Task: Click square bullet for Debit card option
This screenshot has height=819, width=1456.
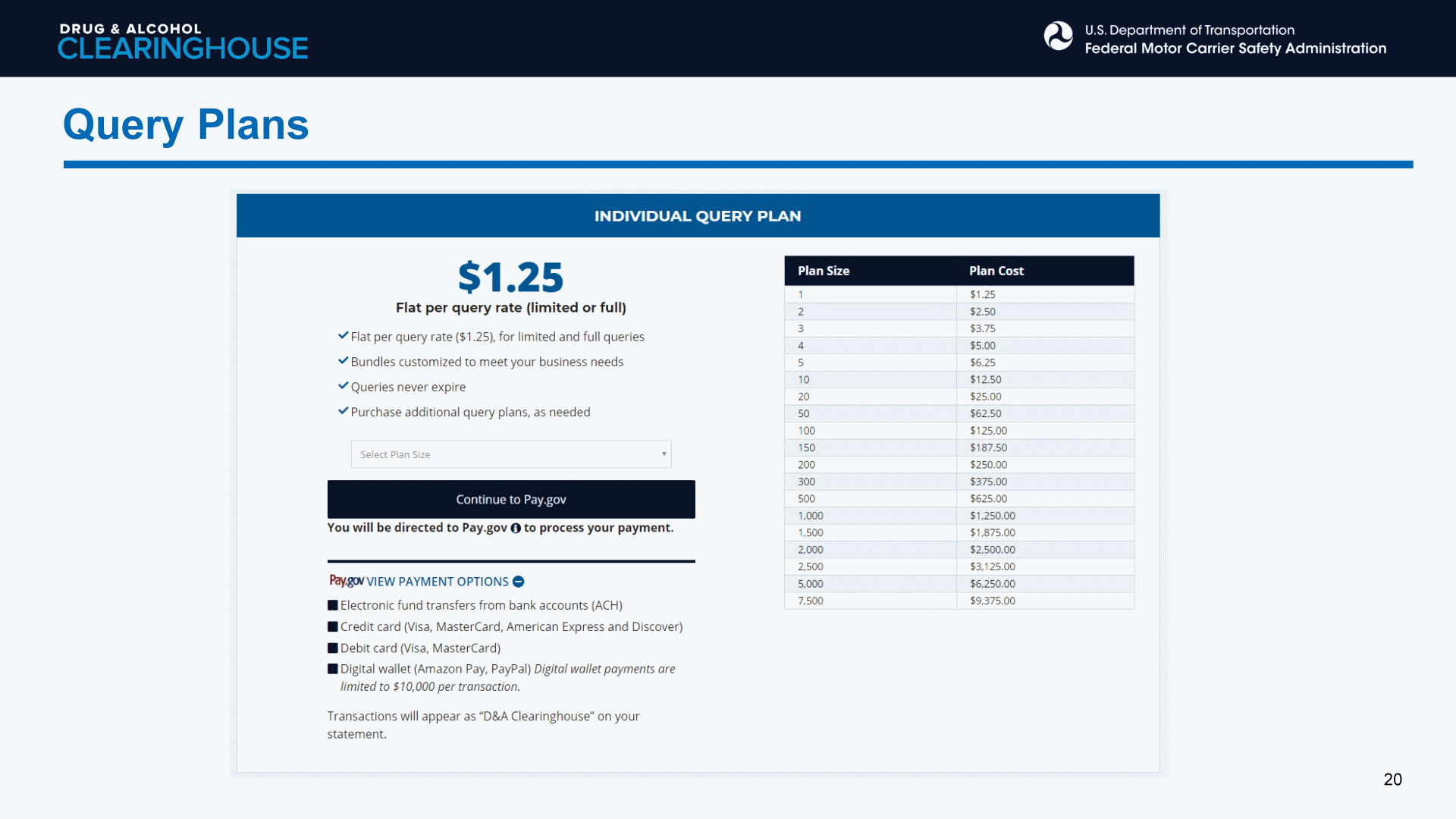Action: tap(332, 648)
